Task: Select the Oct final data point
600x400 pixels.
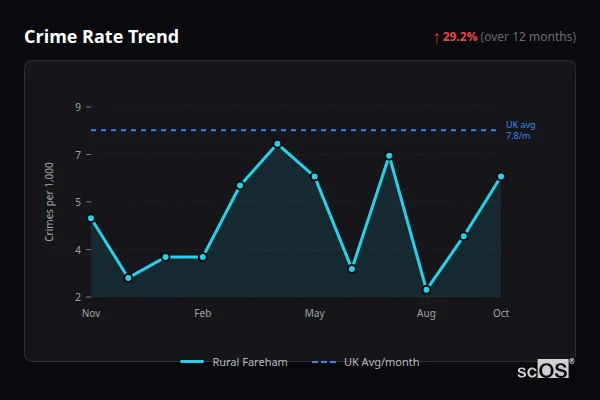Action: (501, 176)
